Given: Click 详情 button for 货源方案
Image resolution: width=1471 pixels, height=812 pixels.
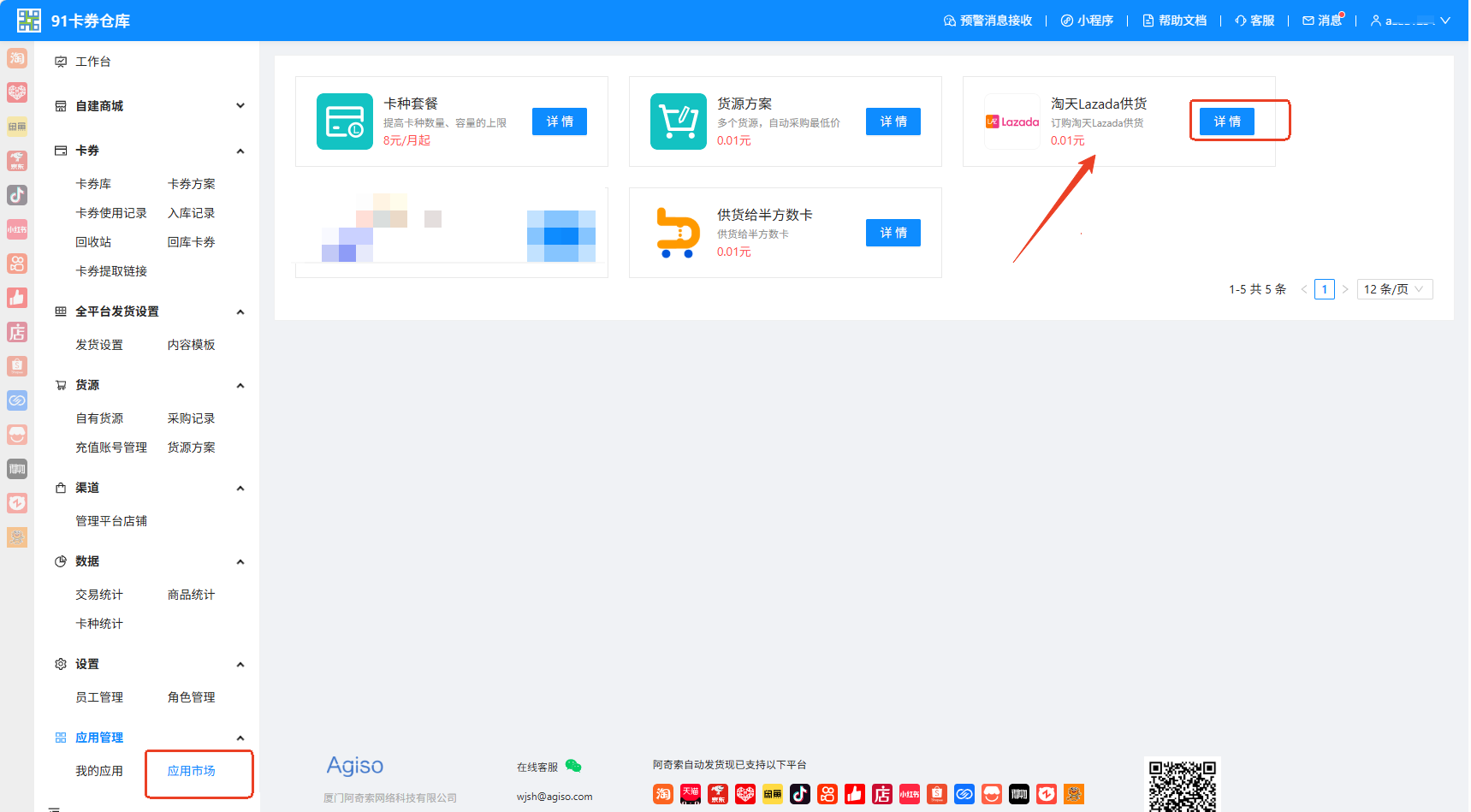Looking at the screenshot, I should (893, 122).
